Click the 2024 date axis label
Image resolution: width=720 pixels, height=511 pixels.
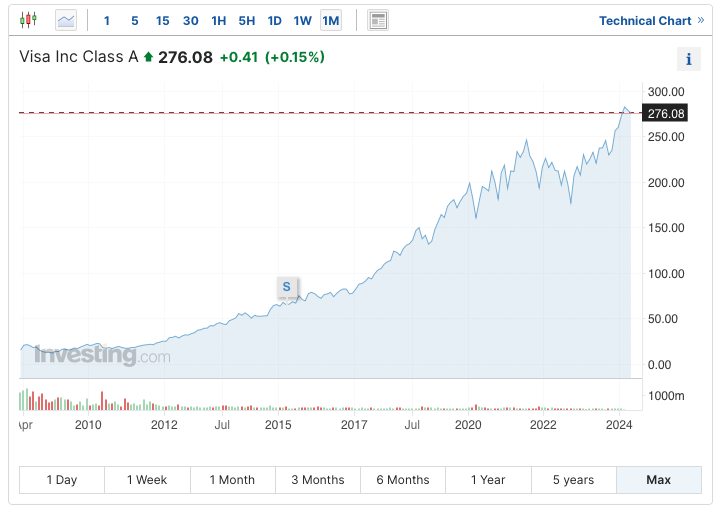point(619,425)
